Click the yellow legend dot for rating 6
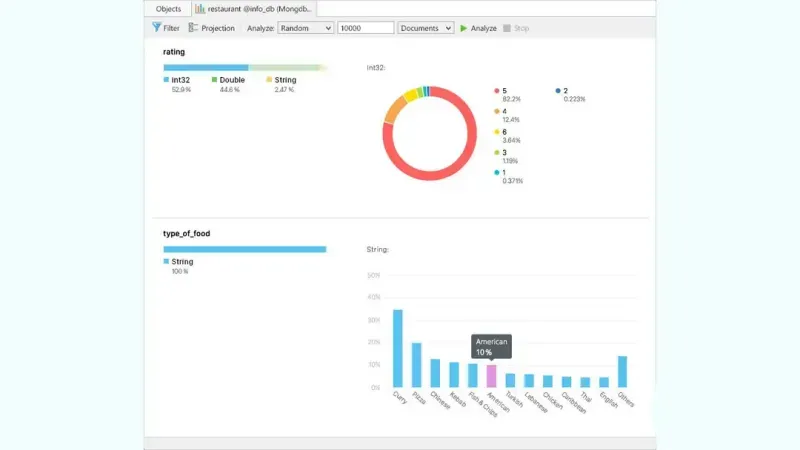Viewport: 800px width, 450px height. (496, 132)
